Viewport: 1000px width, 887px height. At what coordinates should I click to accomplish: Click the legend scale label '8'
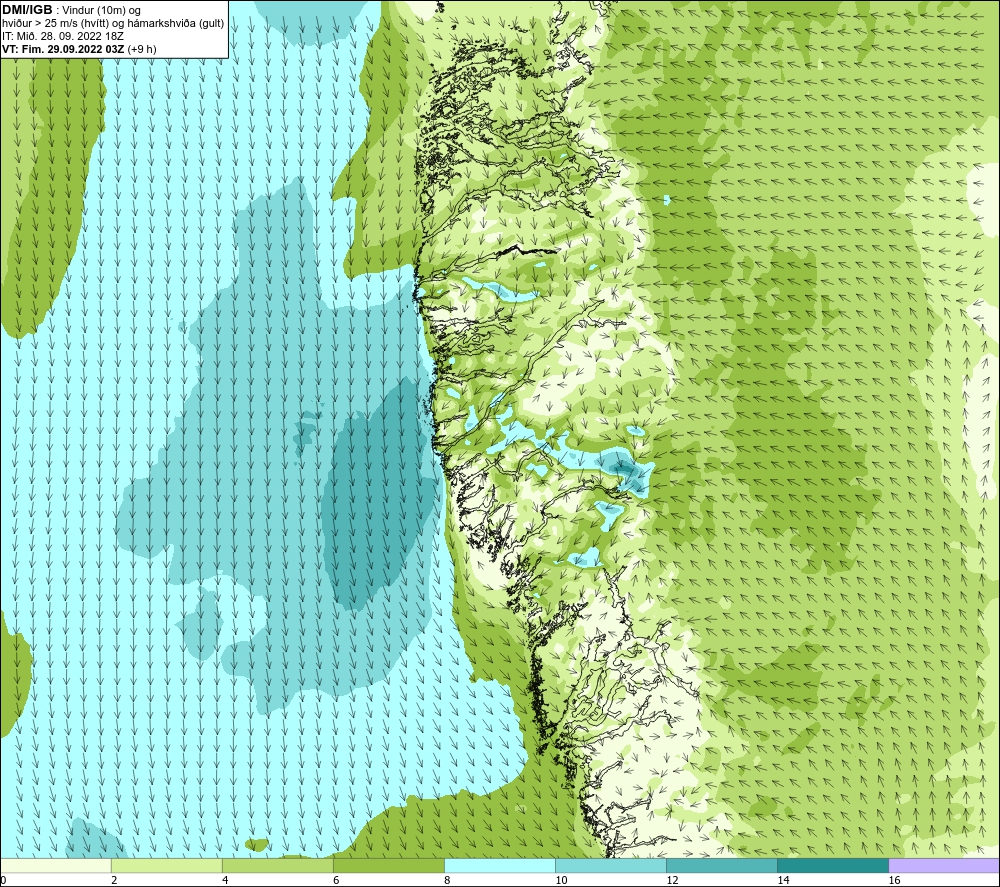point(446,881)
